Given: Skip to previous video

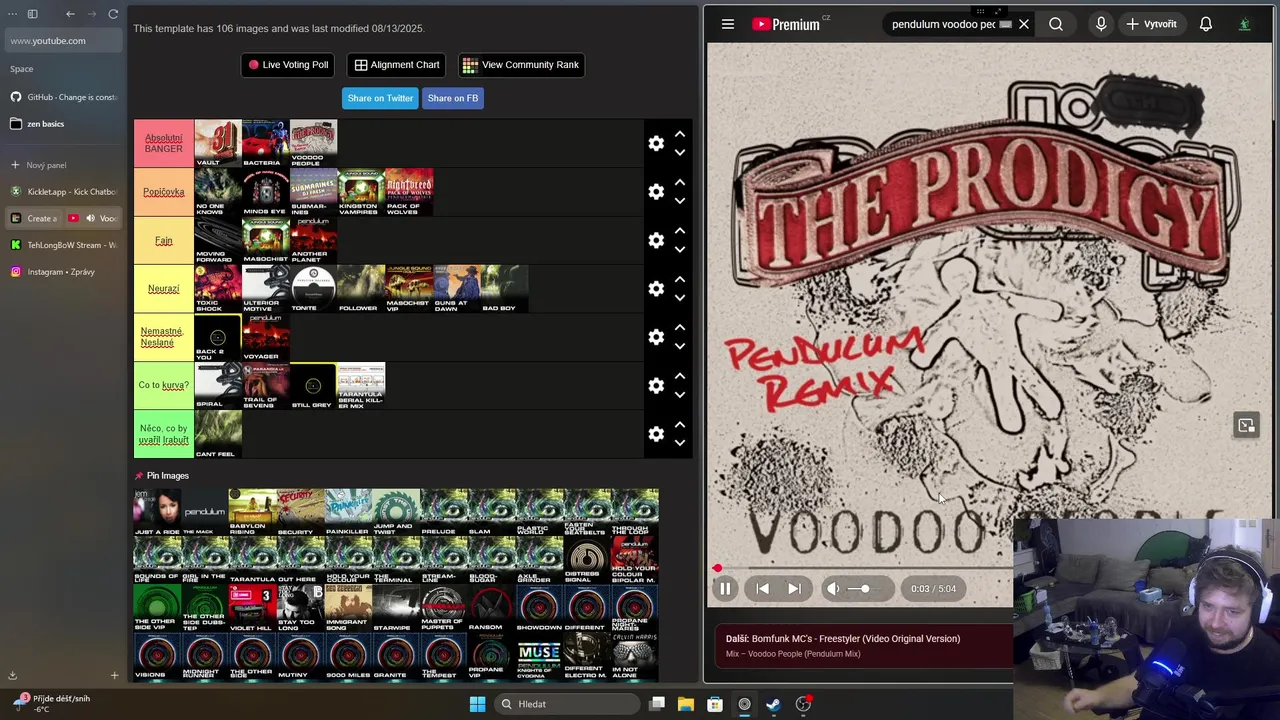Looking at the screenshot, I should 762,589.
